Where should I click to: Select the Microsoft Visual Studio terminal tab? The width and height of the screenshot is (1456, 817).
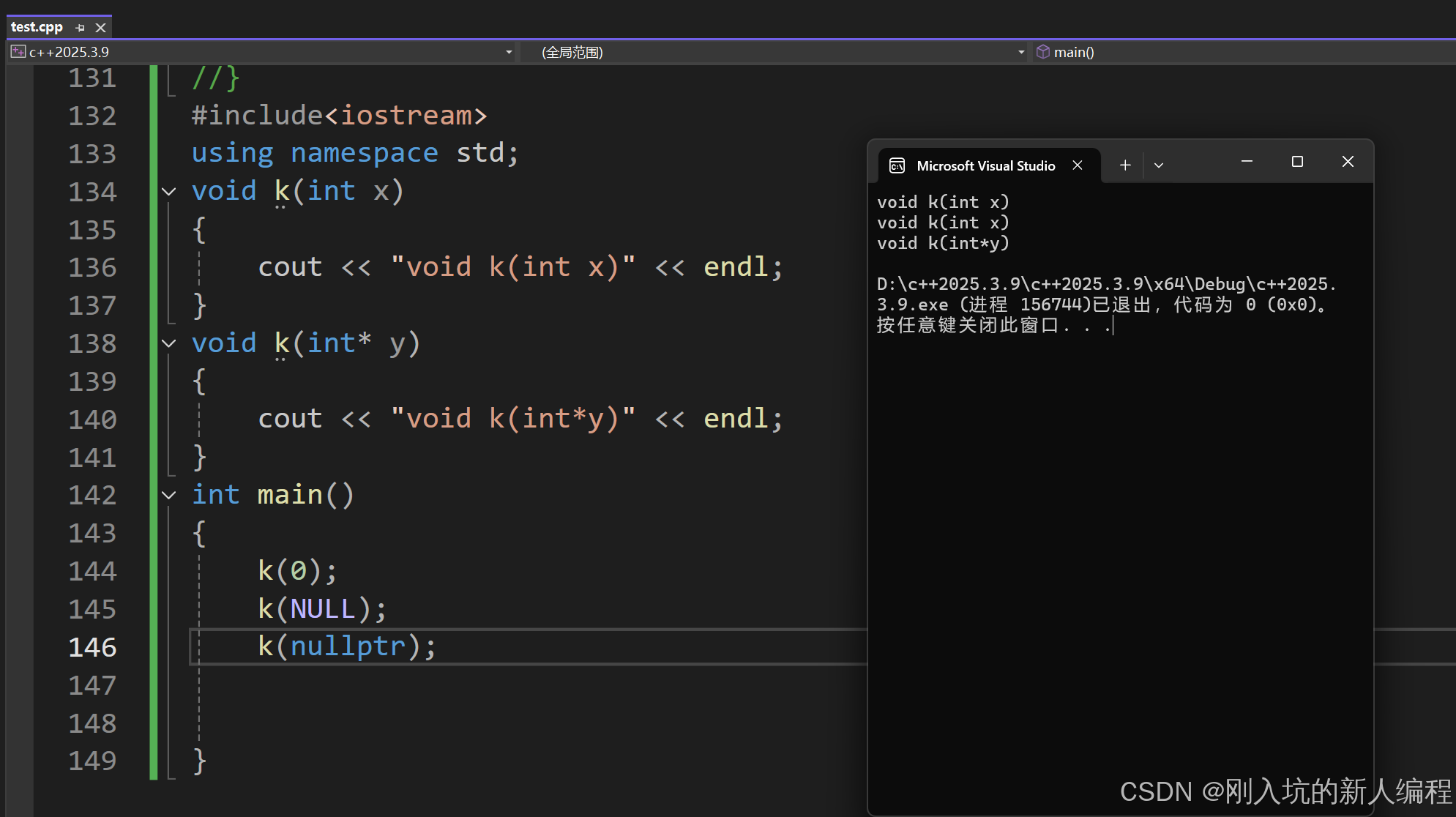click(x=985, y=166)
